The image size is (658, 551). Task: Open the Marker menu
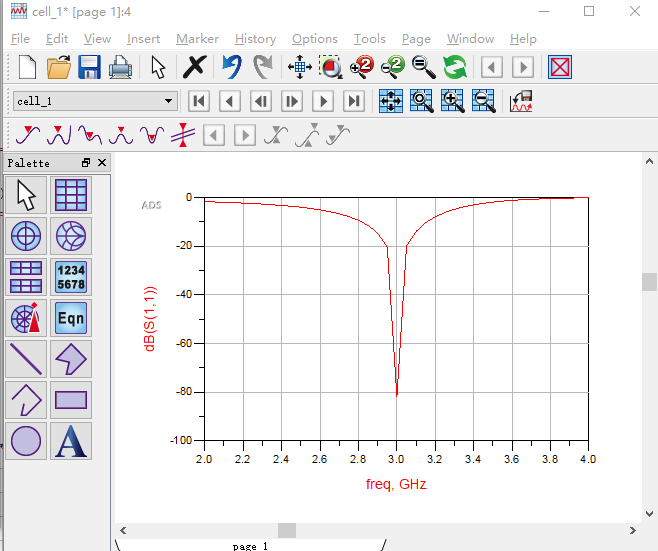point(197,39)
